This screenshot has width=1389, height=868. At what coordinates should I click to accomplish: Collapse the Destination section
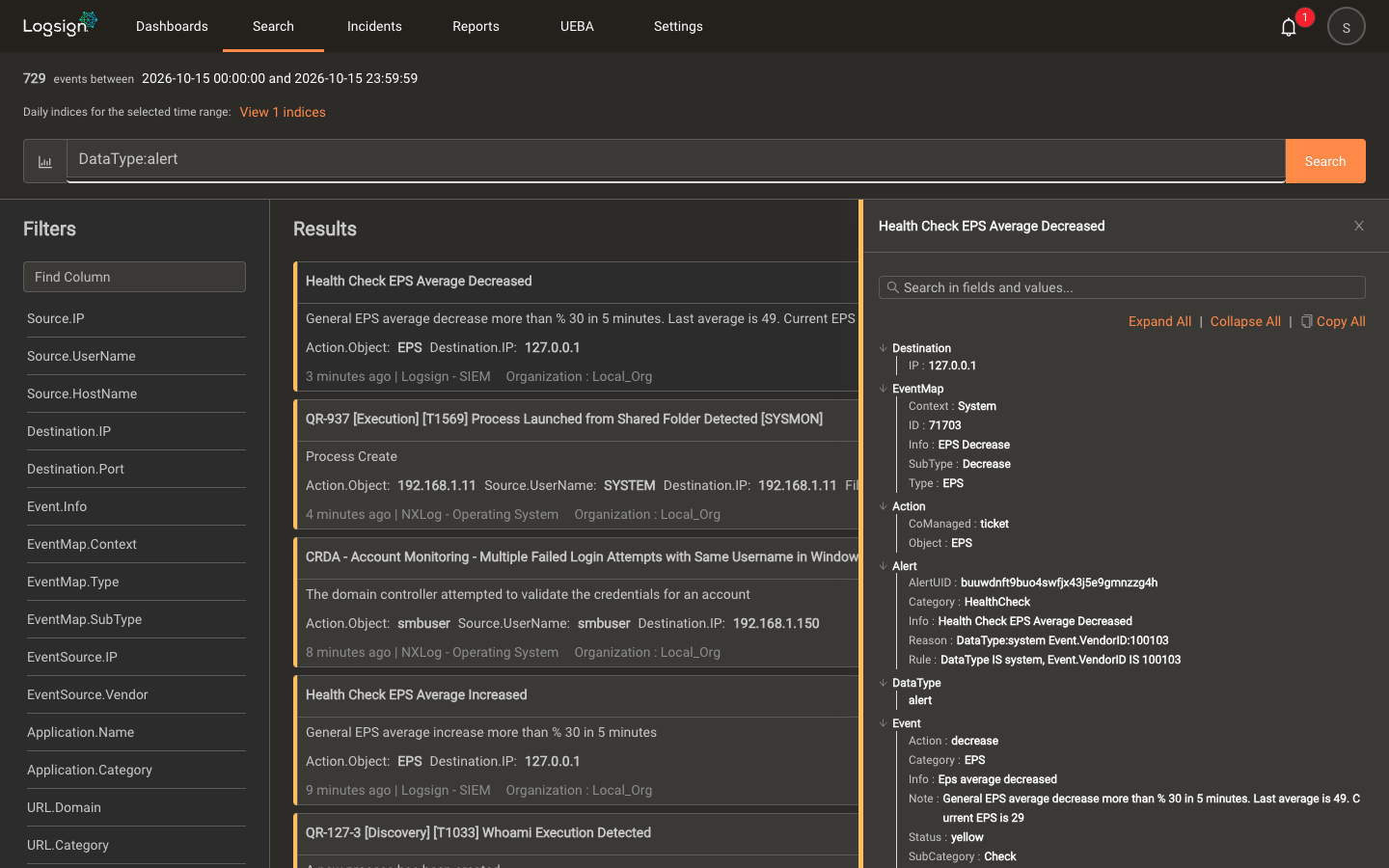click(x=883, y=348)
